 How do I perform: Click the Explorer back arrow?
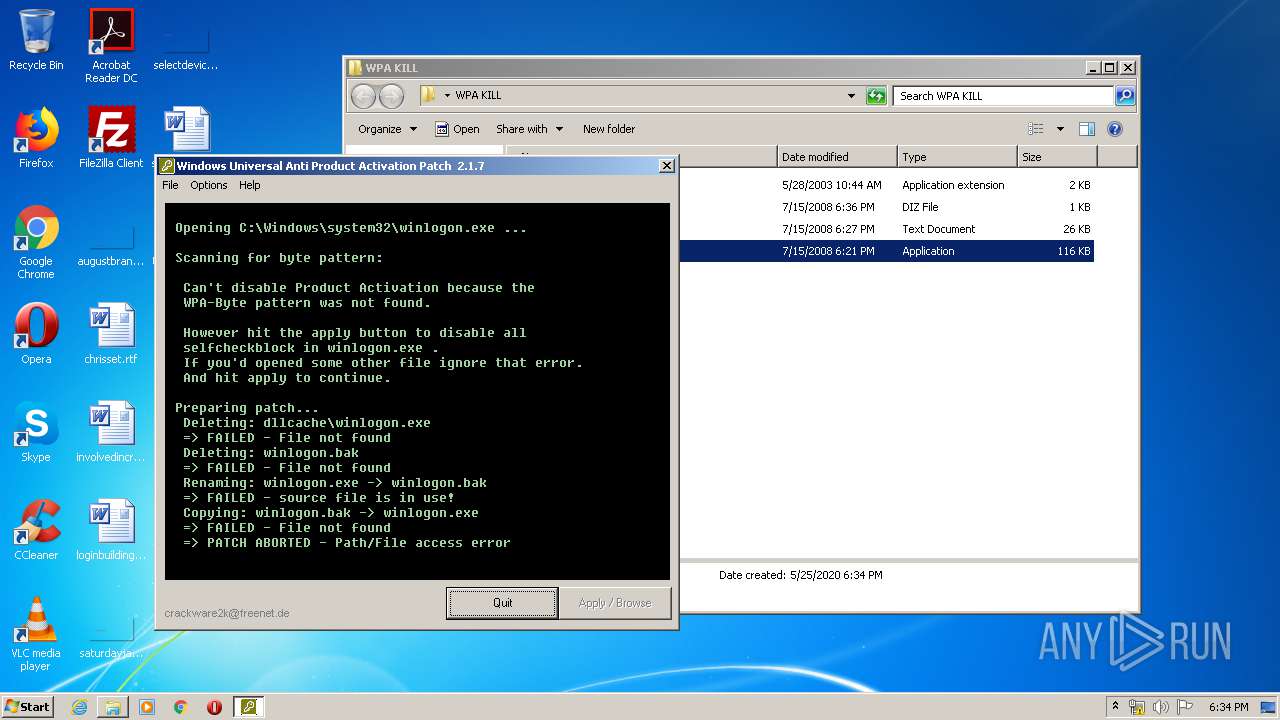[363, 96]
